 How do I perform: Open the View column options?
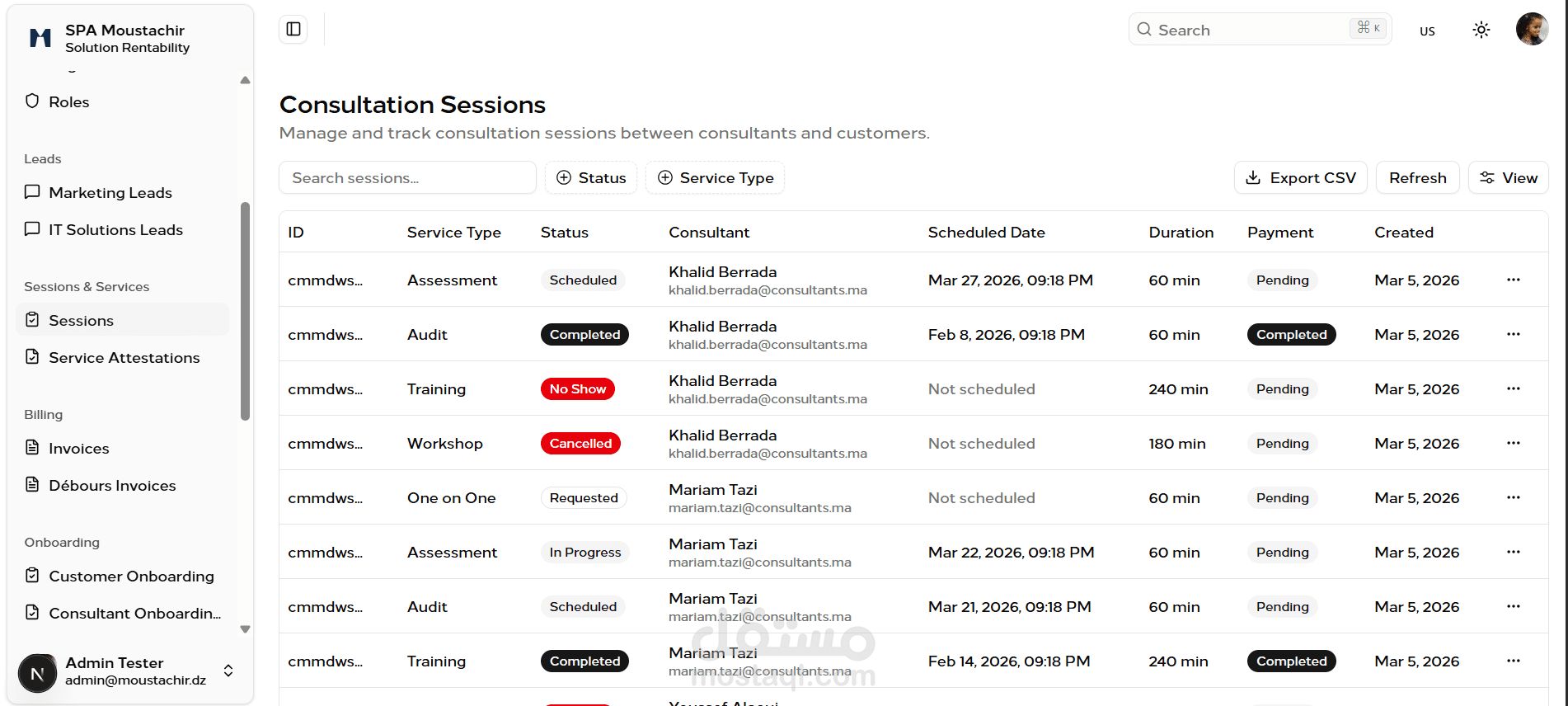coord(1508,178)
